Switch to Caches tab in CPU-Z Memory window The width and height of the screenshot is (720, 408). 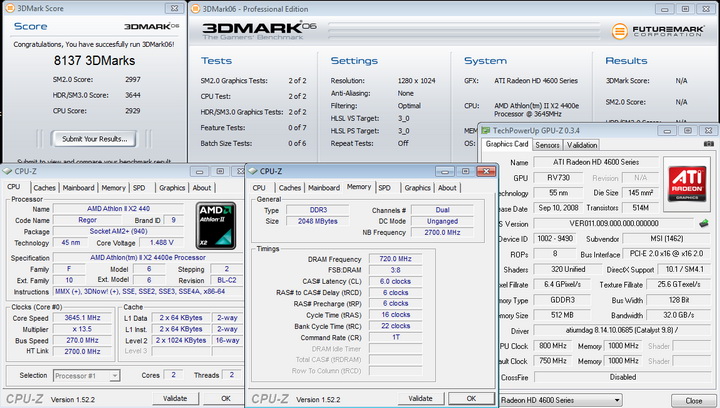point(290,188)
